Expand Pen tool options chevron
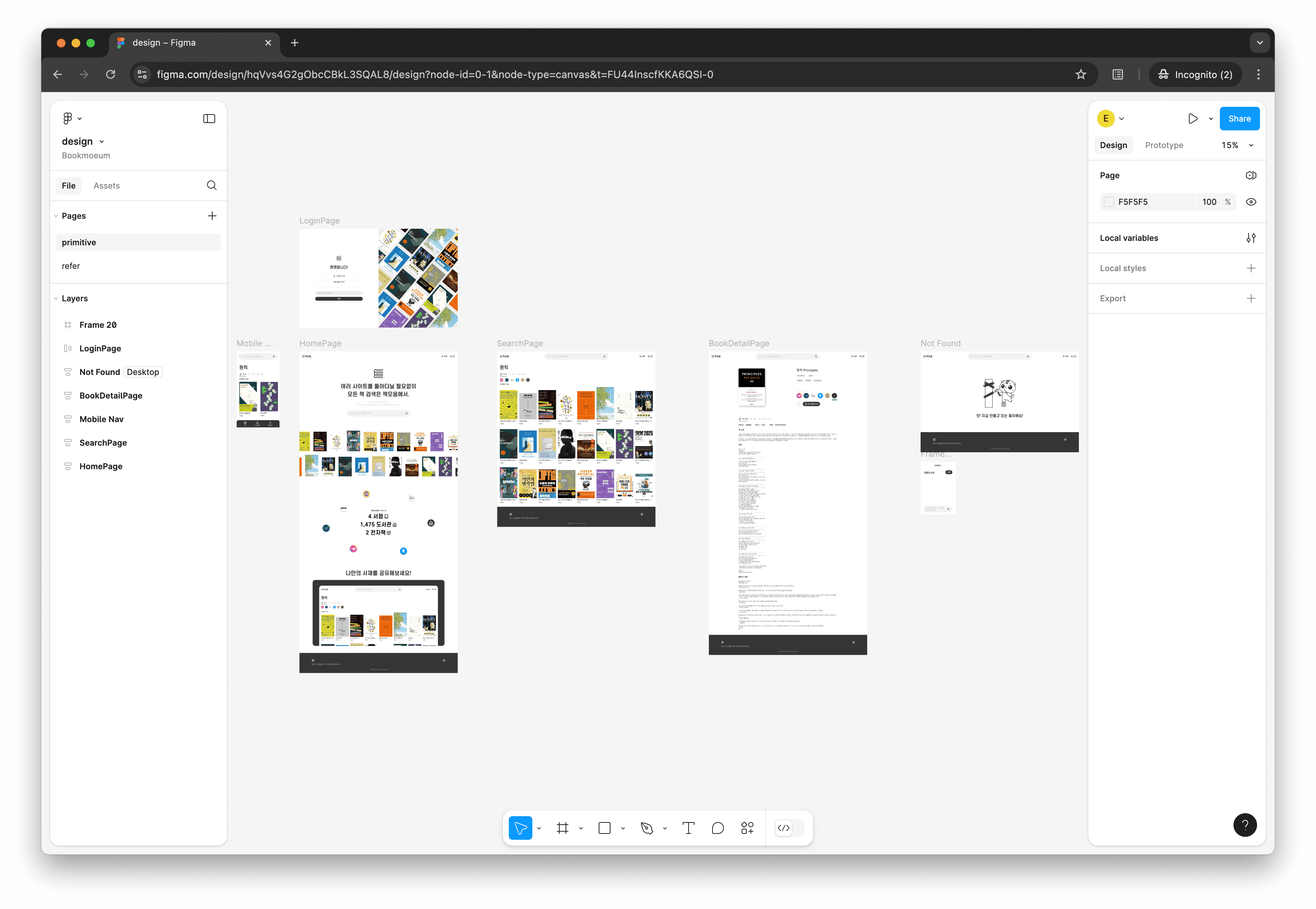 coord(665,828)
